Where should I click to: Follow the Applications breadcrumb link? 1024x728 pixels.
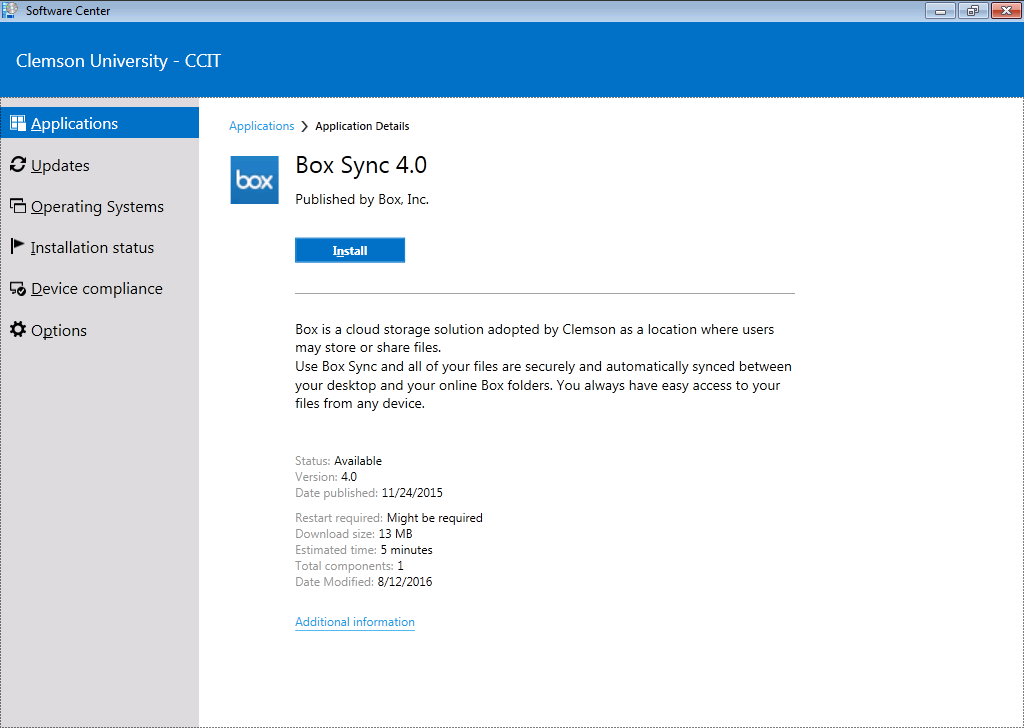(x=261, y=126)
